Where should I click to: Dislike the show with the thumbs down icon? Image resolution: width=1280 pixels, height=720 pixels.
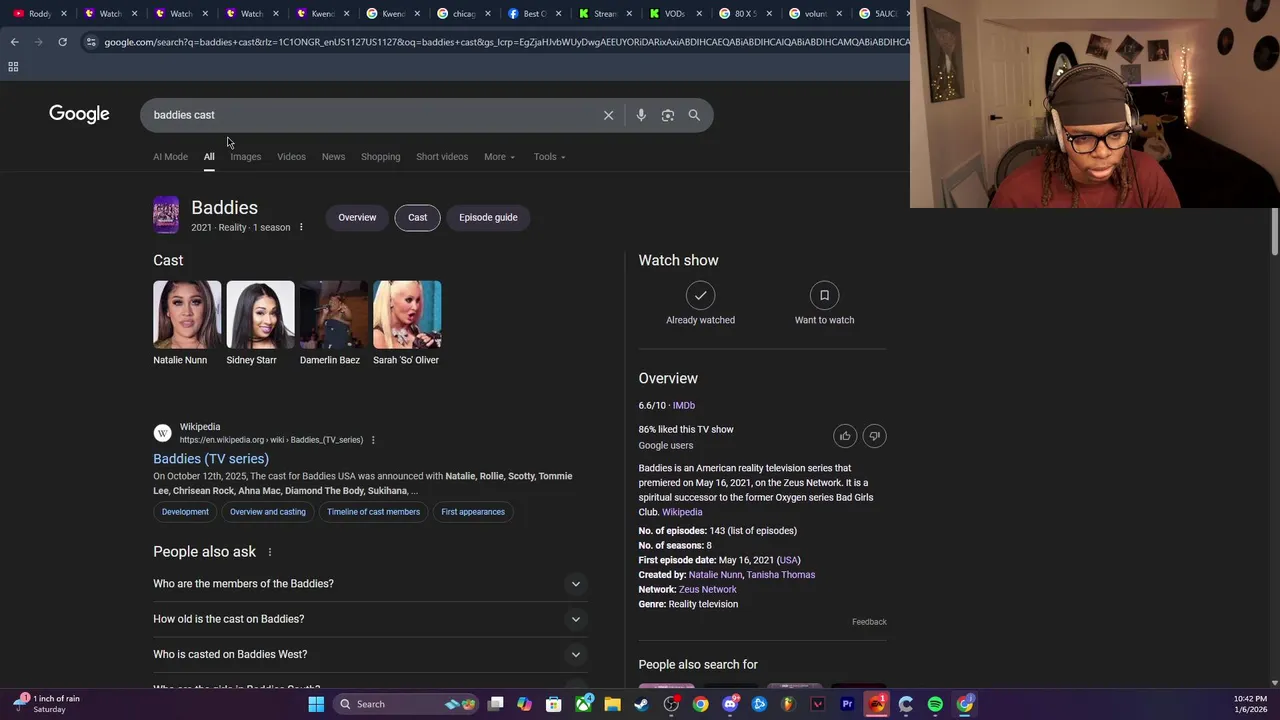coord(874,436)
